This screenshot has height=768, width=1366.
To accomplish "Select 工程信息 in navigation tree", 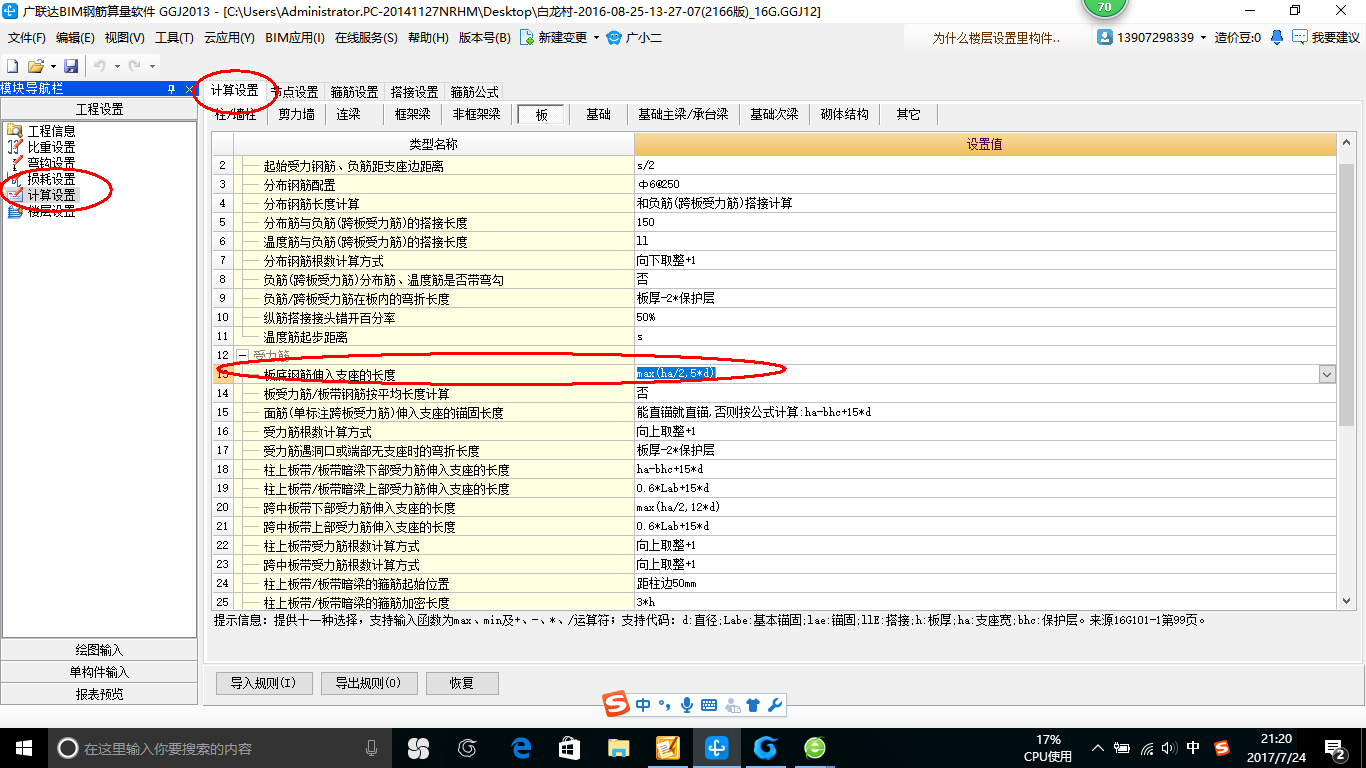I will tap(51, 131).
